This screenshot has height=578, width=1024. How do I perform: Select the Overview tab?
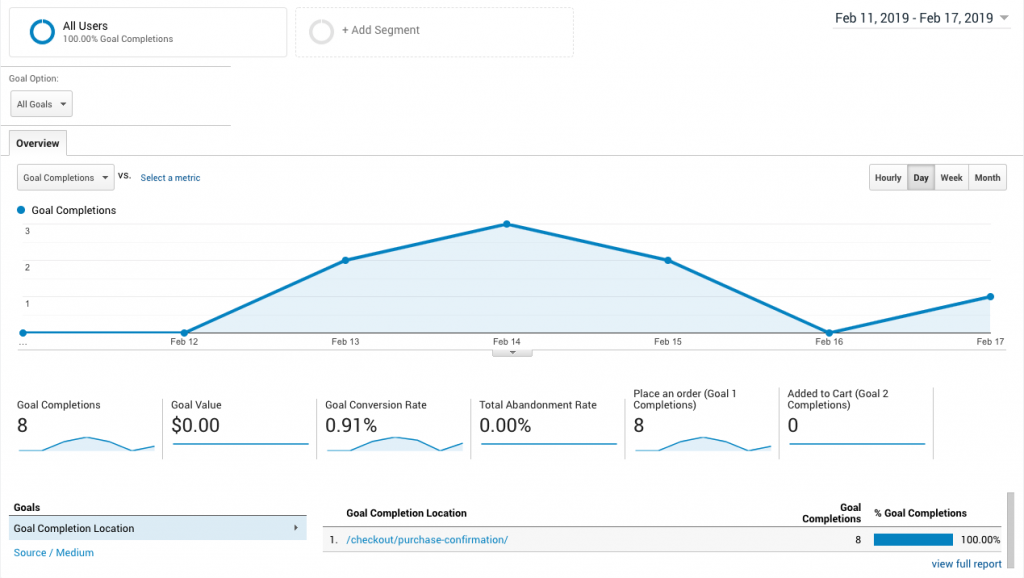[x=37, y=143]
